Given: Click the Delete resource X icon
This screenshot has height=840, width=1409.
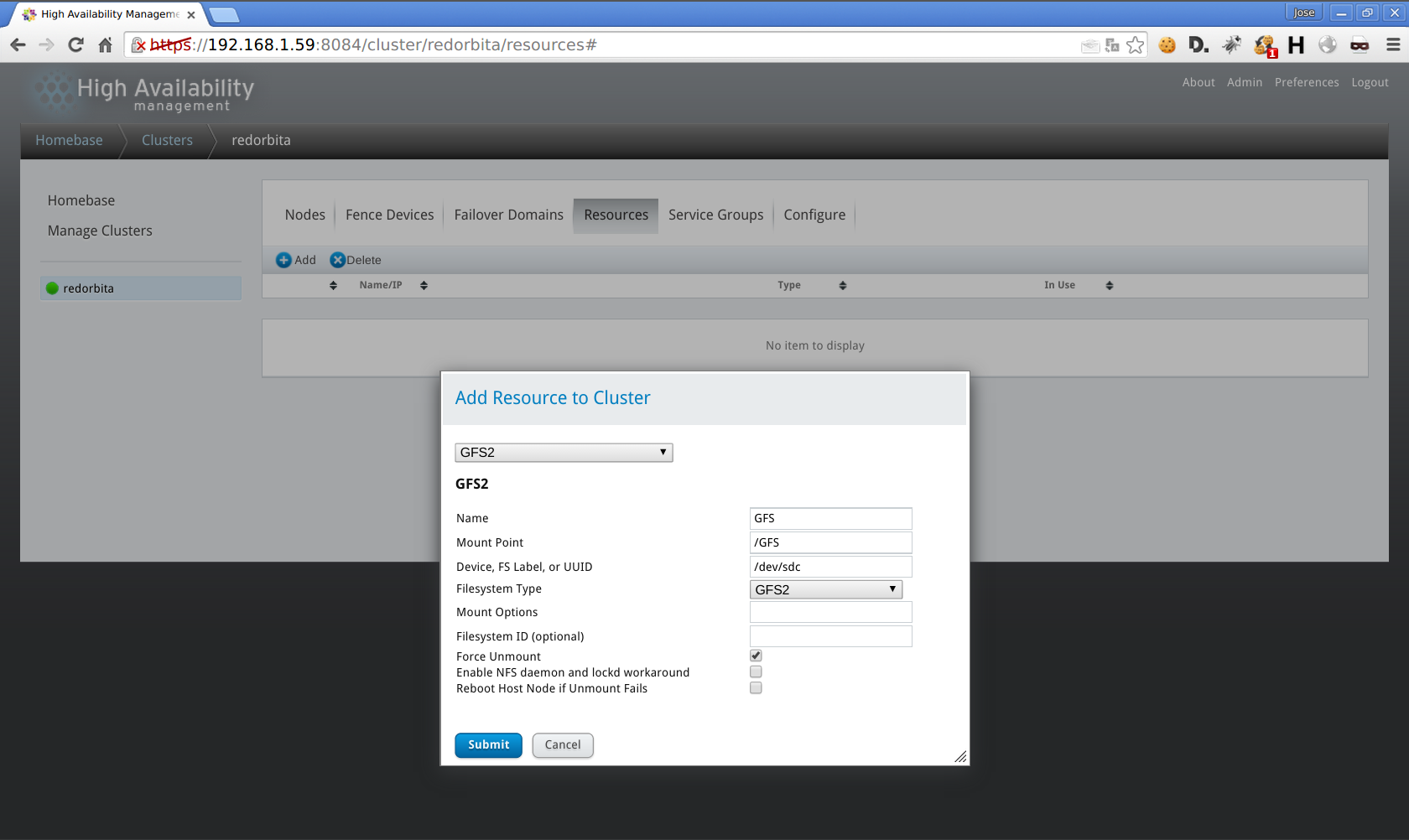Looking at the screenshot, I should point(337,261).
